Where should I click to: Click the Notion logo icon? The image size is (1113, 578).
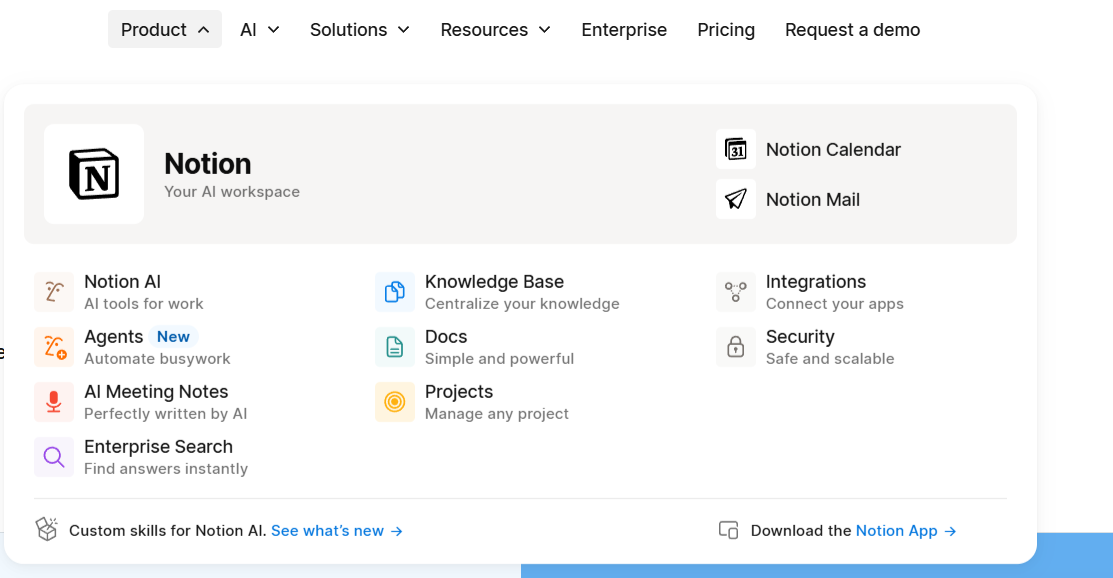coord(94,173)
